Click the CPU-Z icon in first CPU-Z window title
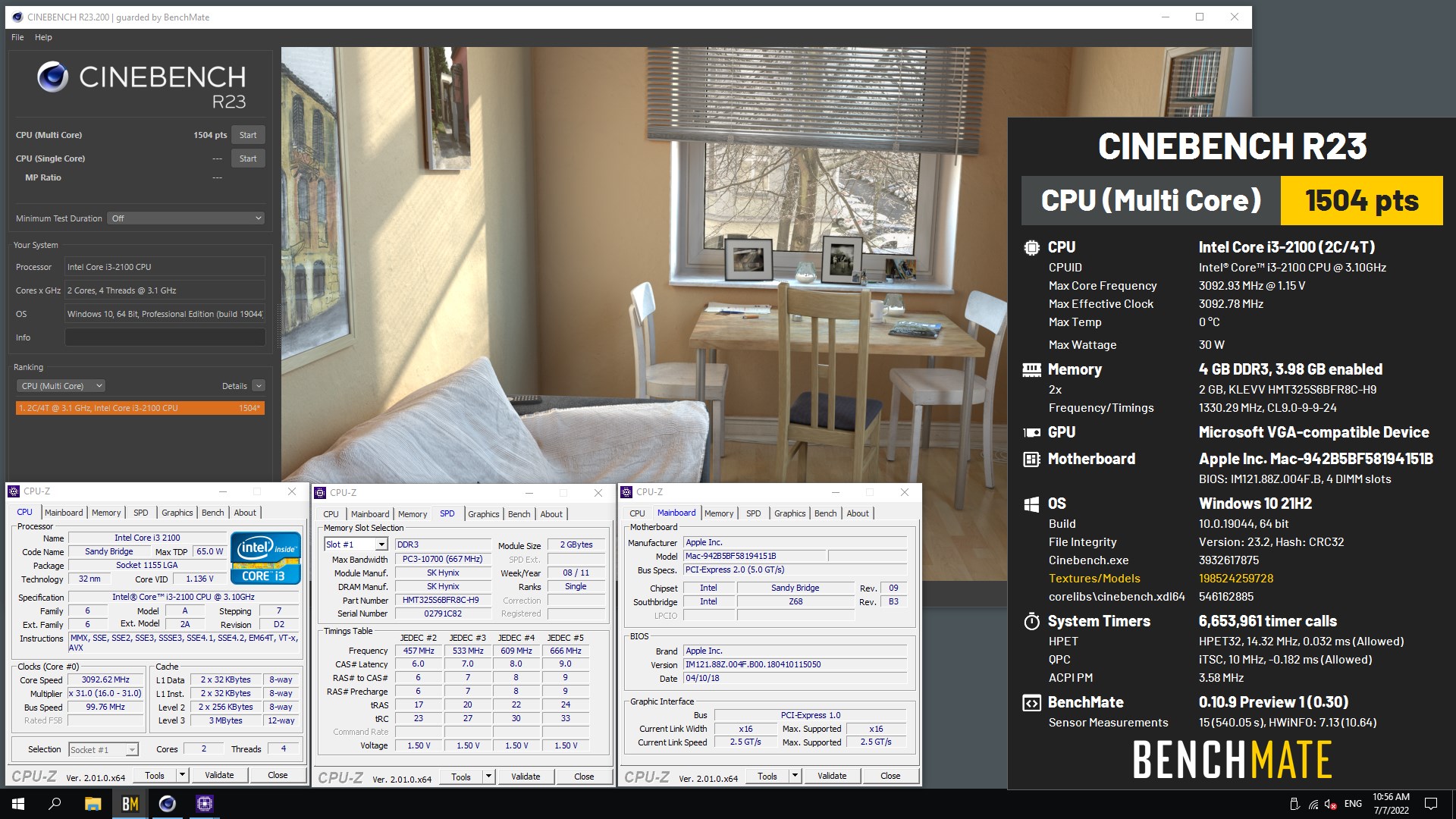This screenshot has width=1456, height=819. 14,491
